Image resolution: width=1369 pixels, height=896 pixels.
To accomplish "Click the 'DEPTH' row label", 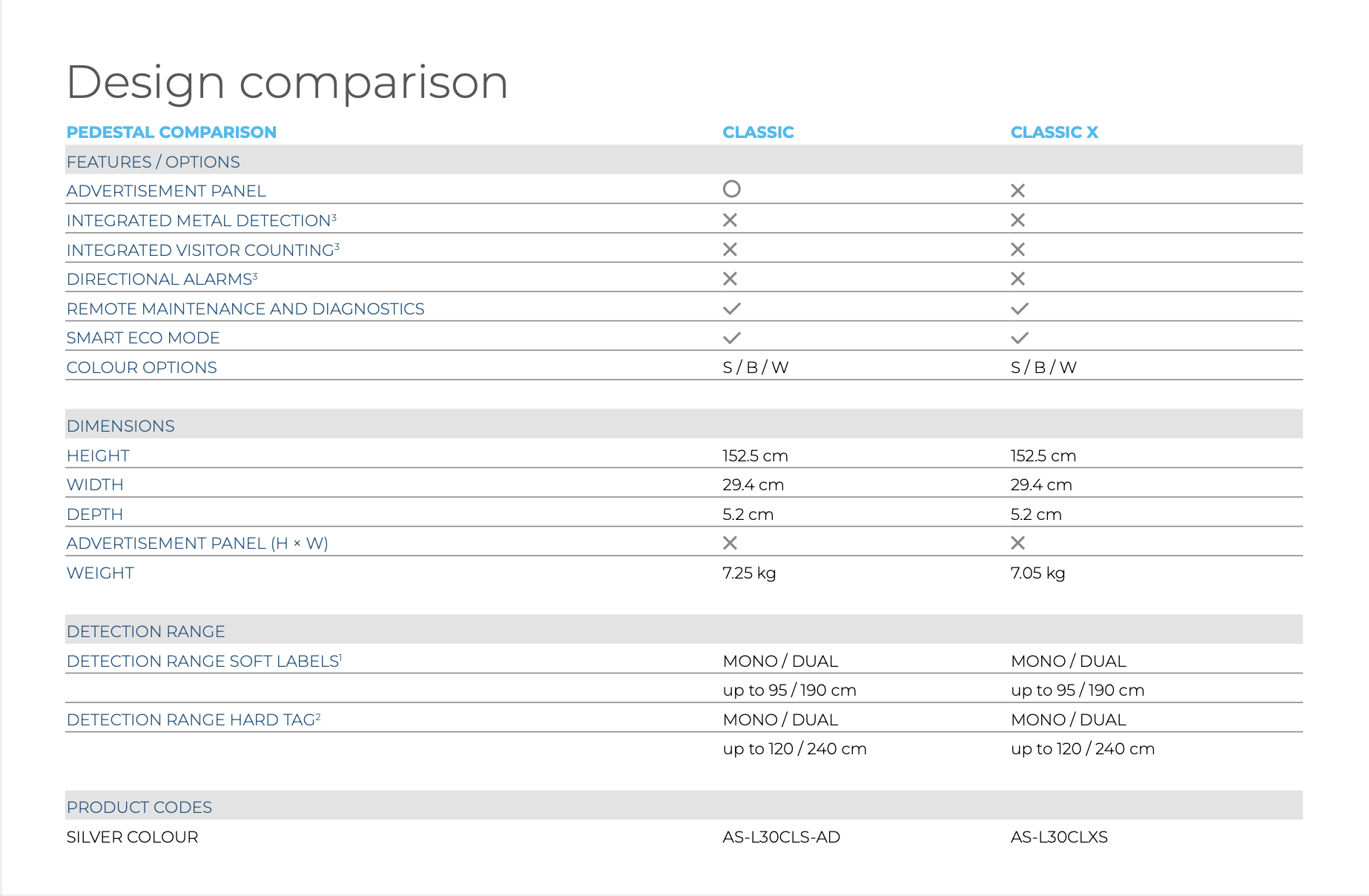I will tap(95, 514).
